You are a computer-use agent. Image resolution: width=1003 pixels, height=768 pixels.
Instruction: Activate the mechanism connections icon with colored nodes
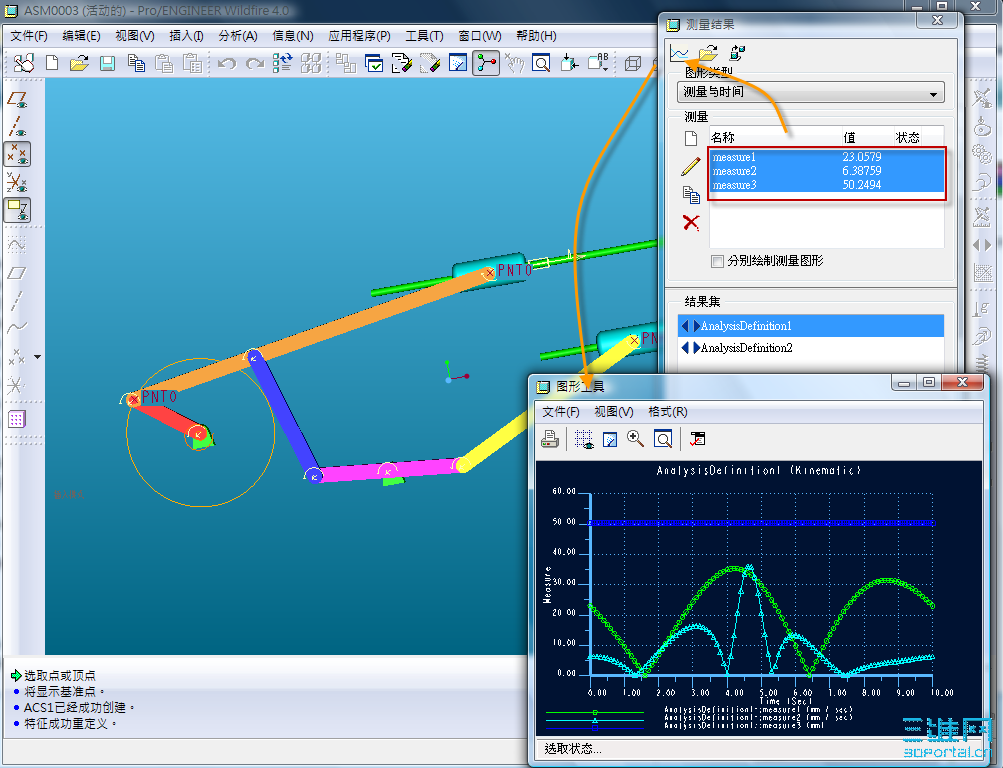pos(486,63)
